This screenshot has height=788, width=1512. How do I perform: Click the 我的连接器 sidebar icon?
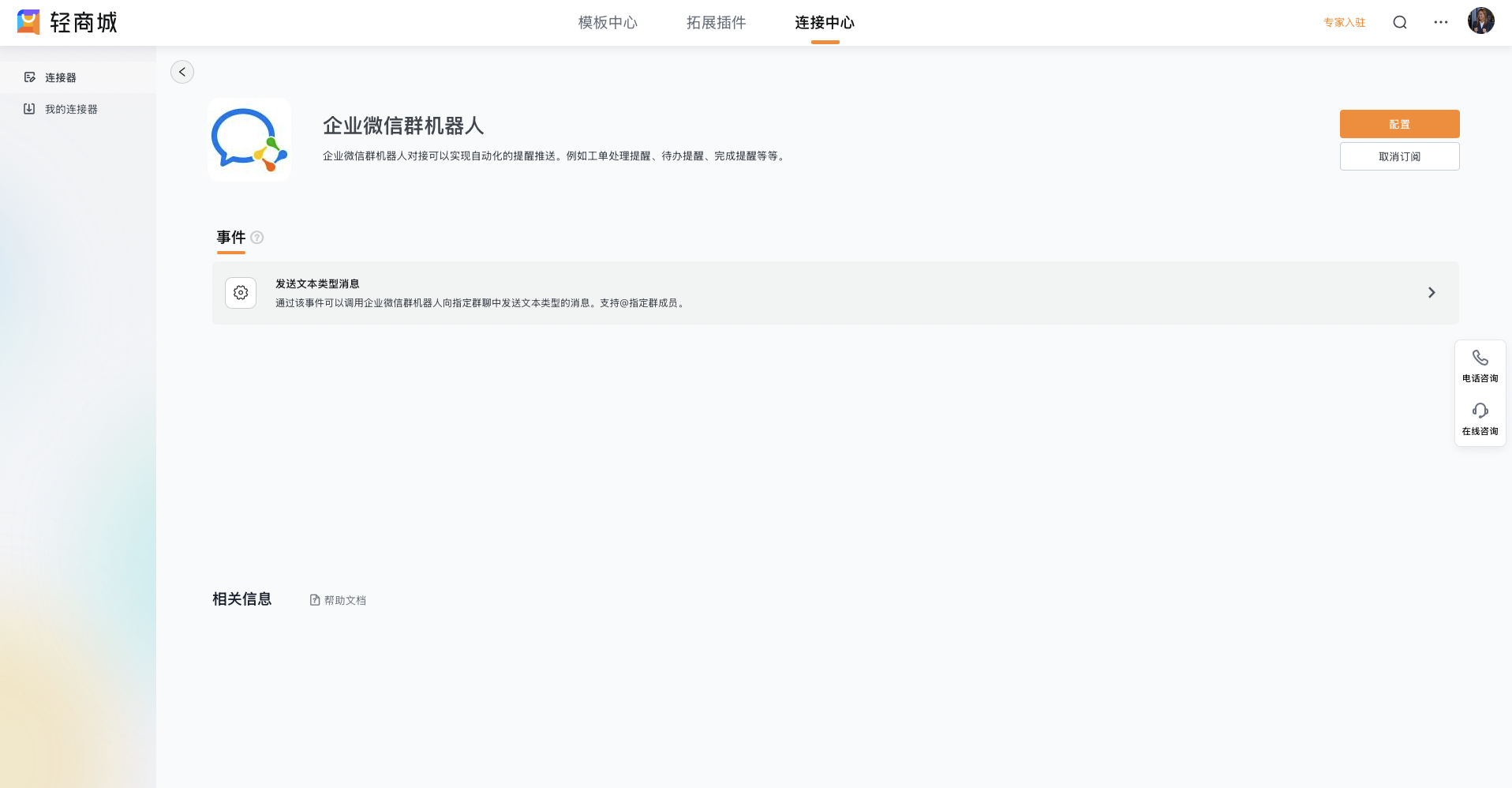pos(29,109)
